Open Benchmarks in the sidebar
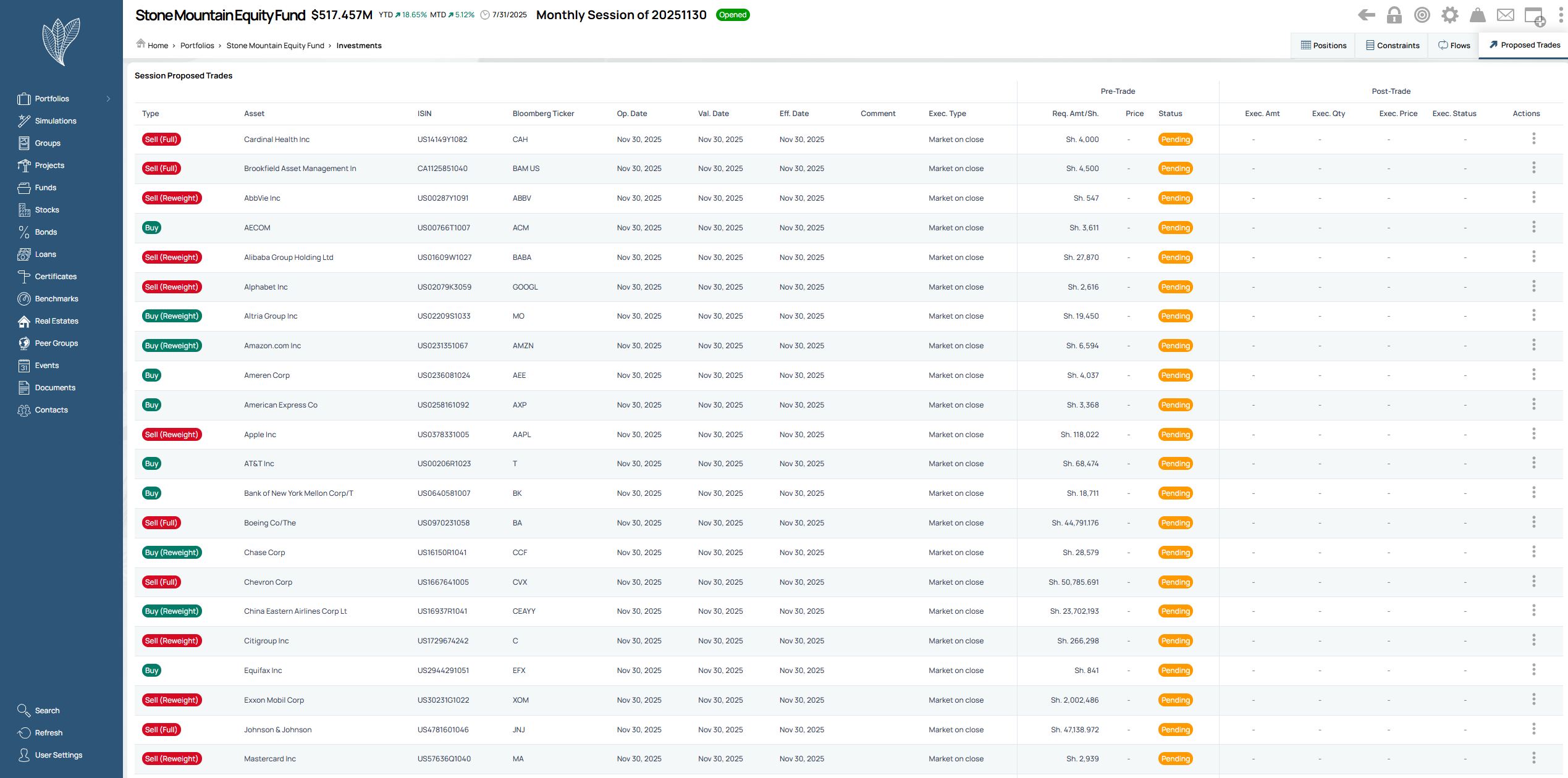 [56, 299]
